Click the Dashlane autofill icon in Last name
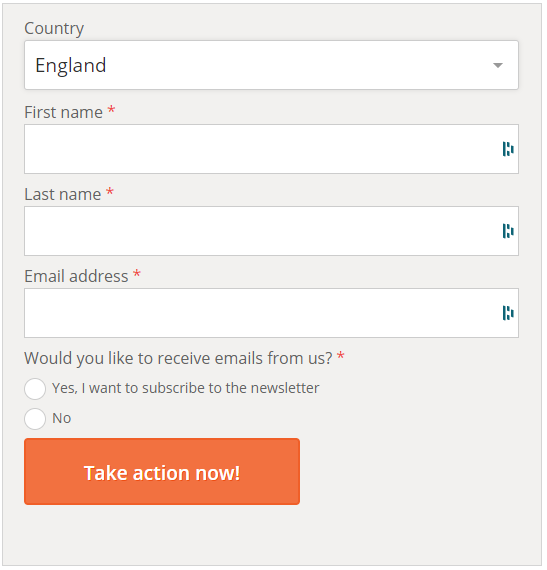Screen dimensions: 547x570 [x=508, y=231]
